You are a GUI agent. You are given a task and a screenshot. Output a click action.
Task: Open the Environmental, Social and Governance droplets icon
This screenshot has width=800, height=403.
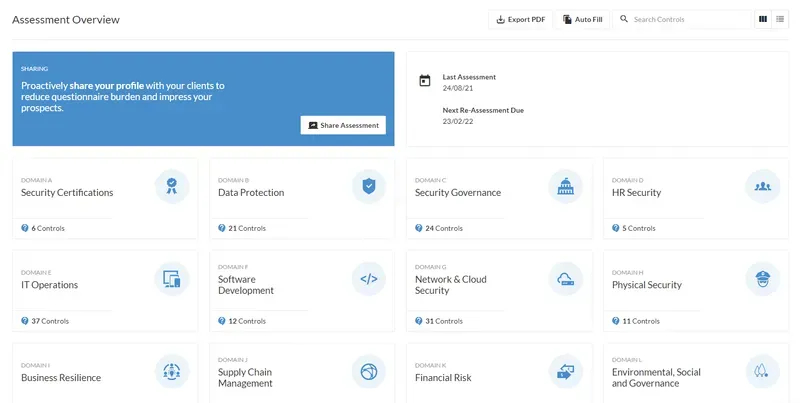point(763,372)
